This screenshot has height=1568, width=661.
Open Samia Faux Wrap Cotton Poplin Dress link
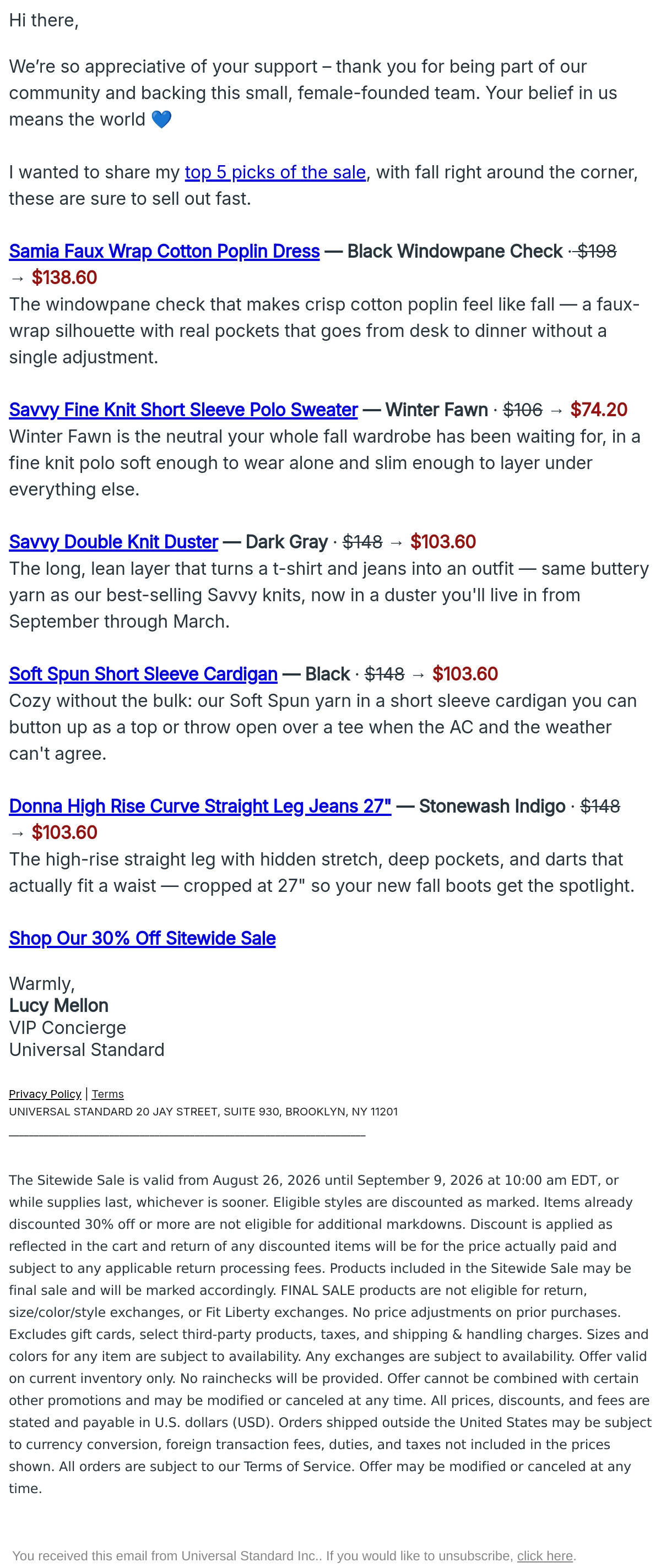(165, 252)
